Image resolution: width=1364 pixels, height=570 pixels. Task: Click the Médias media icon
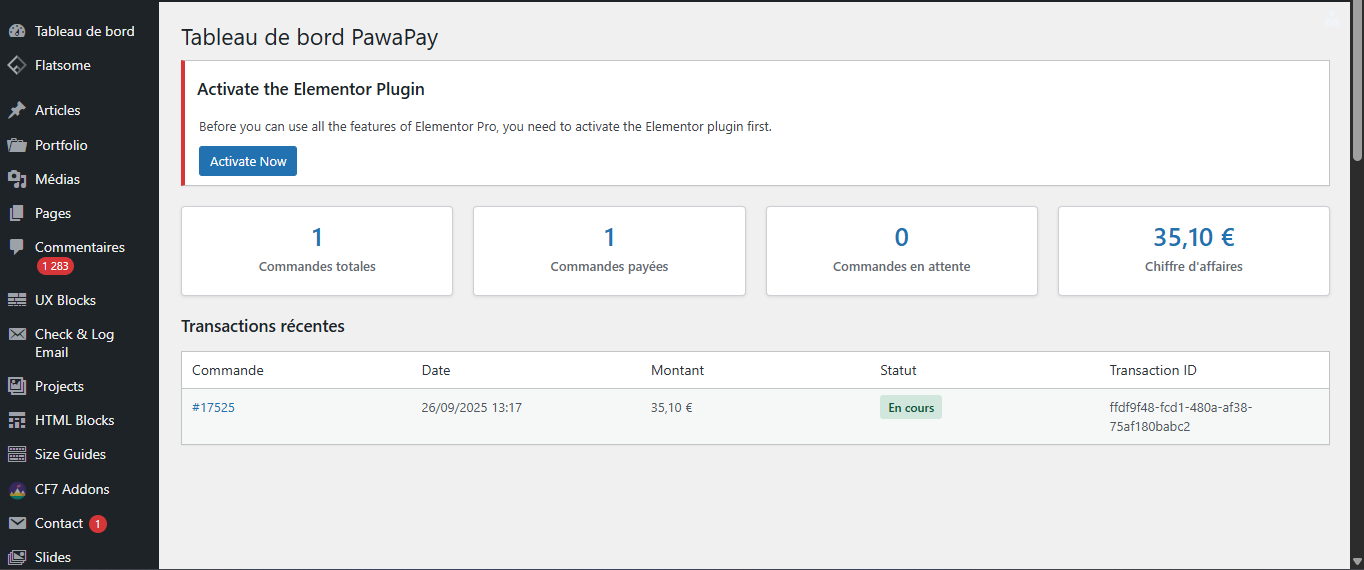[16, 179]
